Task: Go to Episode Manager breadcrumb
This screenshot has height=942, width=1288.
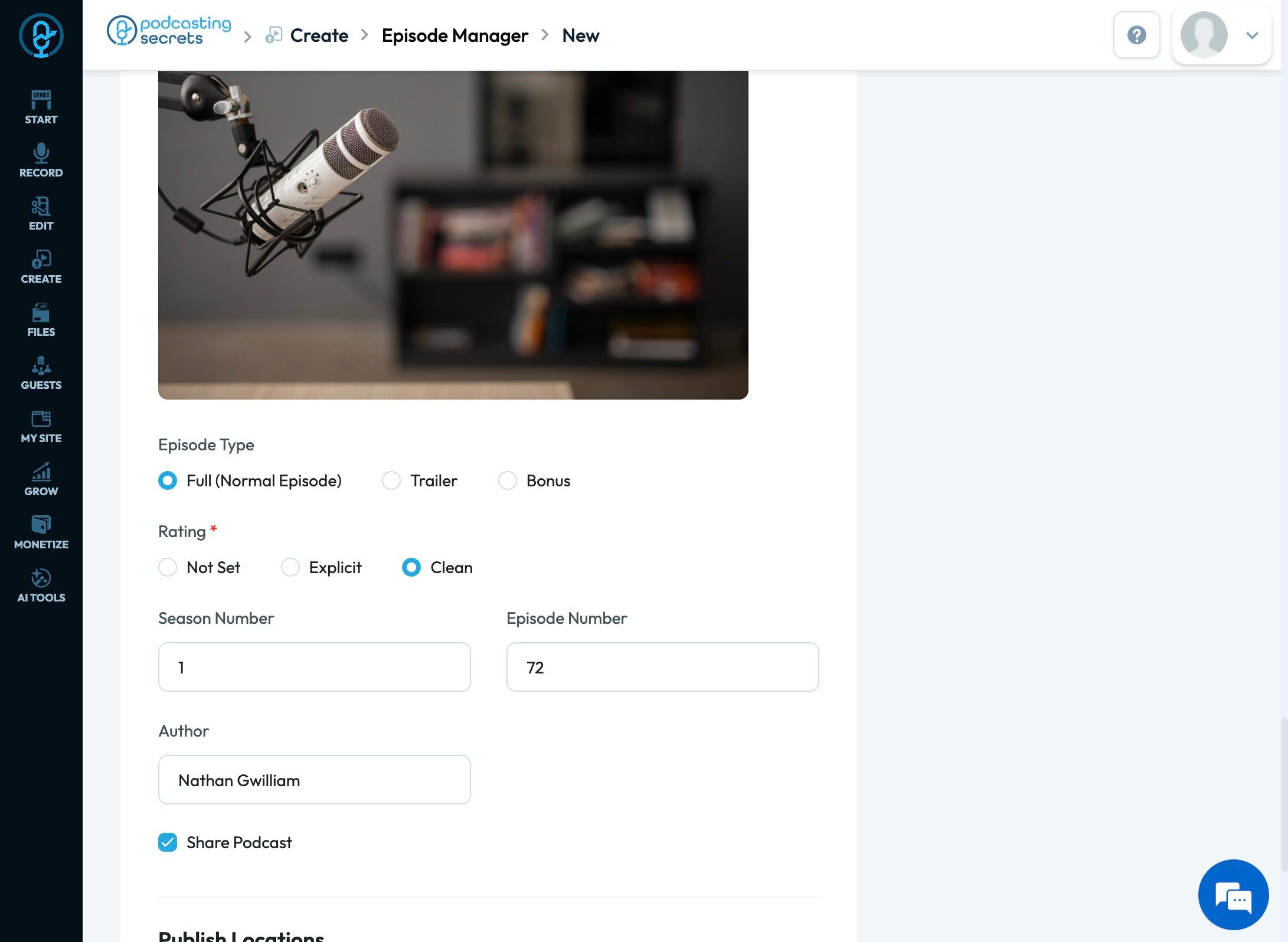Action: [x=455, y=35]
